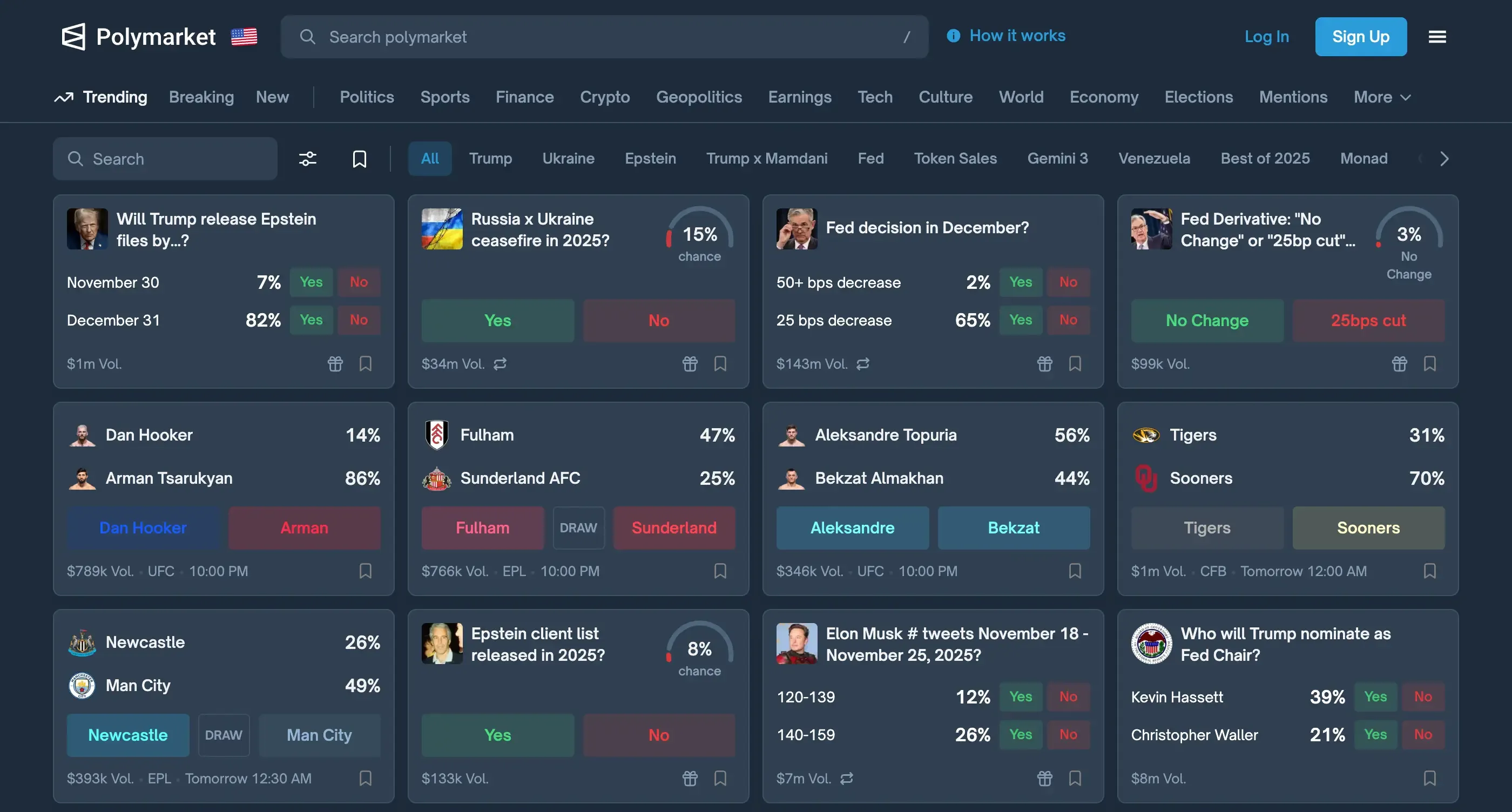Click the bookmark icon next to filters
The image size is (1512, 812).
(359, 158)
